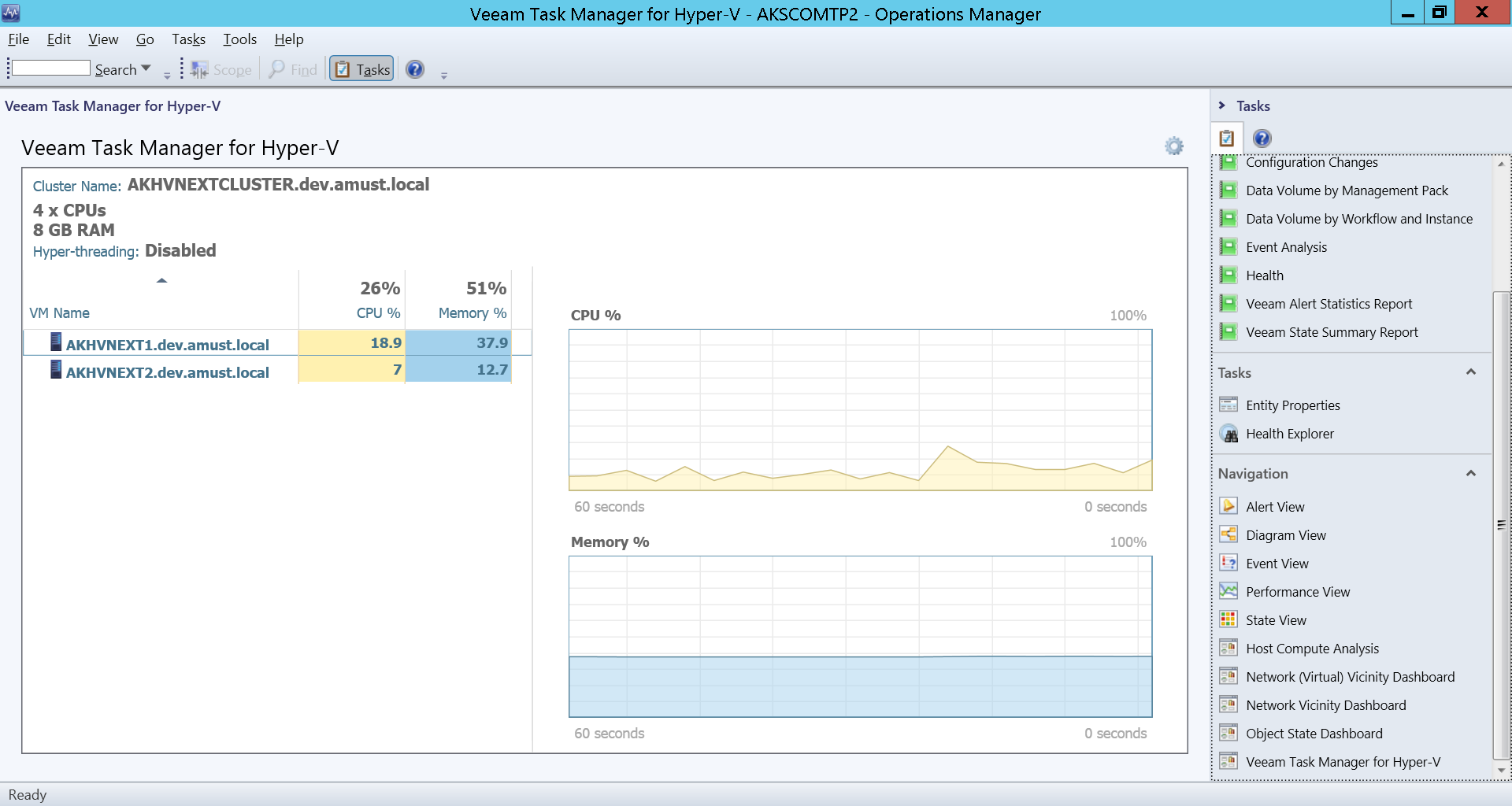Open the Health Explorer task link
Viewport: 1512px width, 806px height.
[1290, 434]
